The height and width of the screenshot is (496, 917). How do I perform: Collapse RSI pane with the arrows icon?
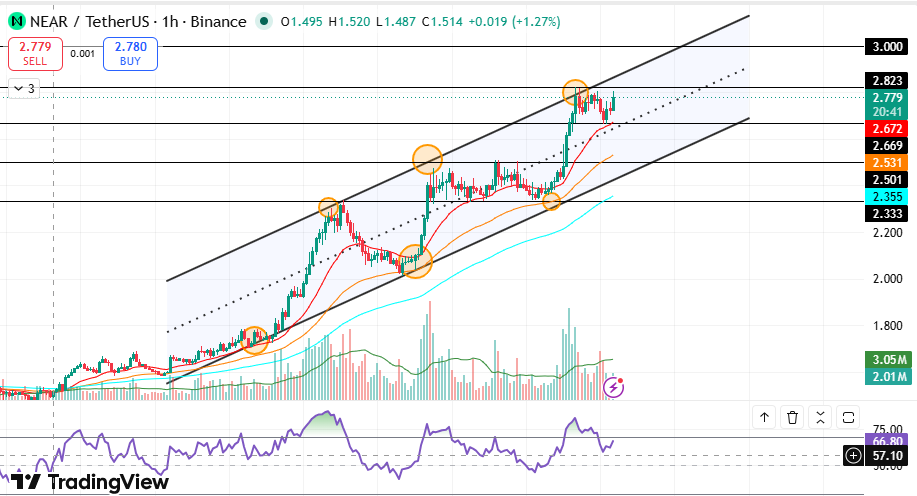pyautogui.click(x=820, y=418)
